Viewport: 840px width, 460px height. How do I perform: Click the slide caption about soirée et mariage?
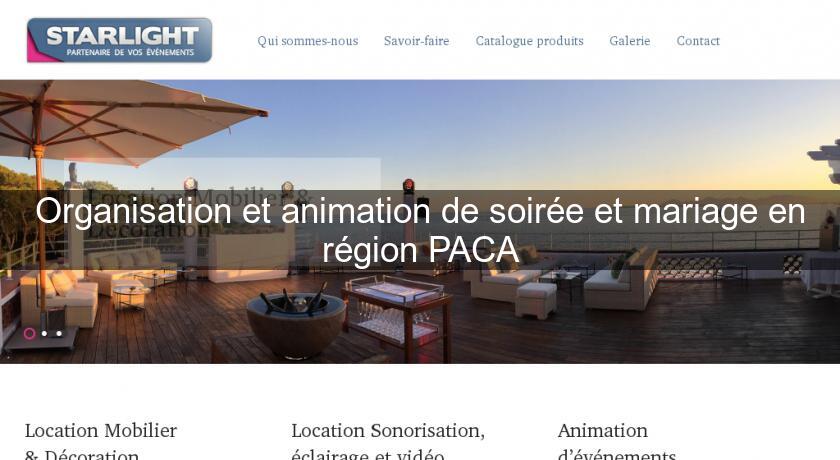(x=420, y=230)
